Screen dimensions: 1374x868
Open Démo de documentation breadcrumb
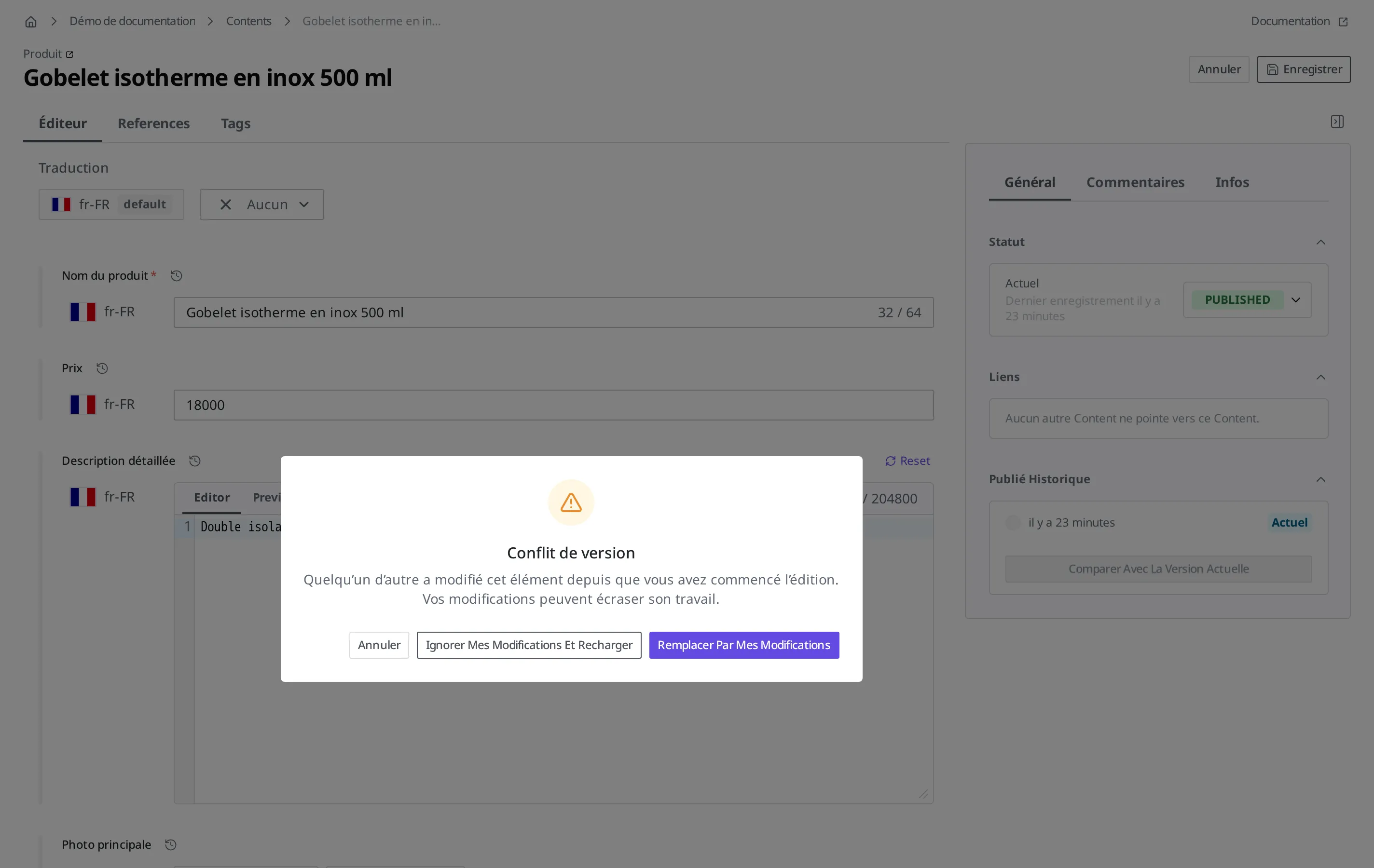click(132, 22)
